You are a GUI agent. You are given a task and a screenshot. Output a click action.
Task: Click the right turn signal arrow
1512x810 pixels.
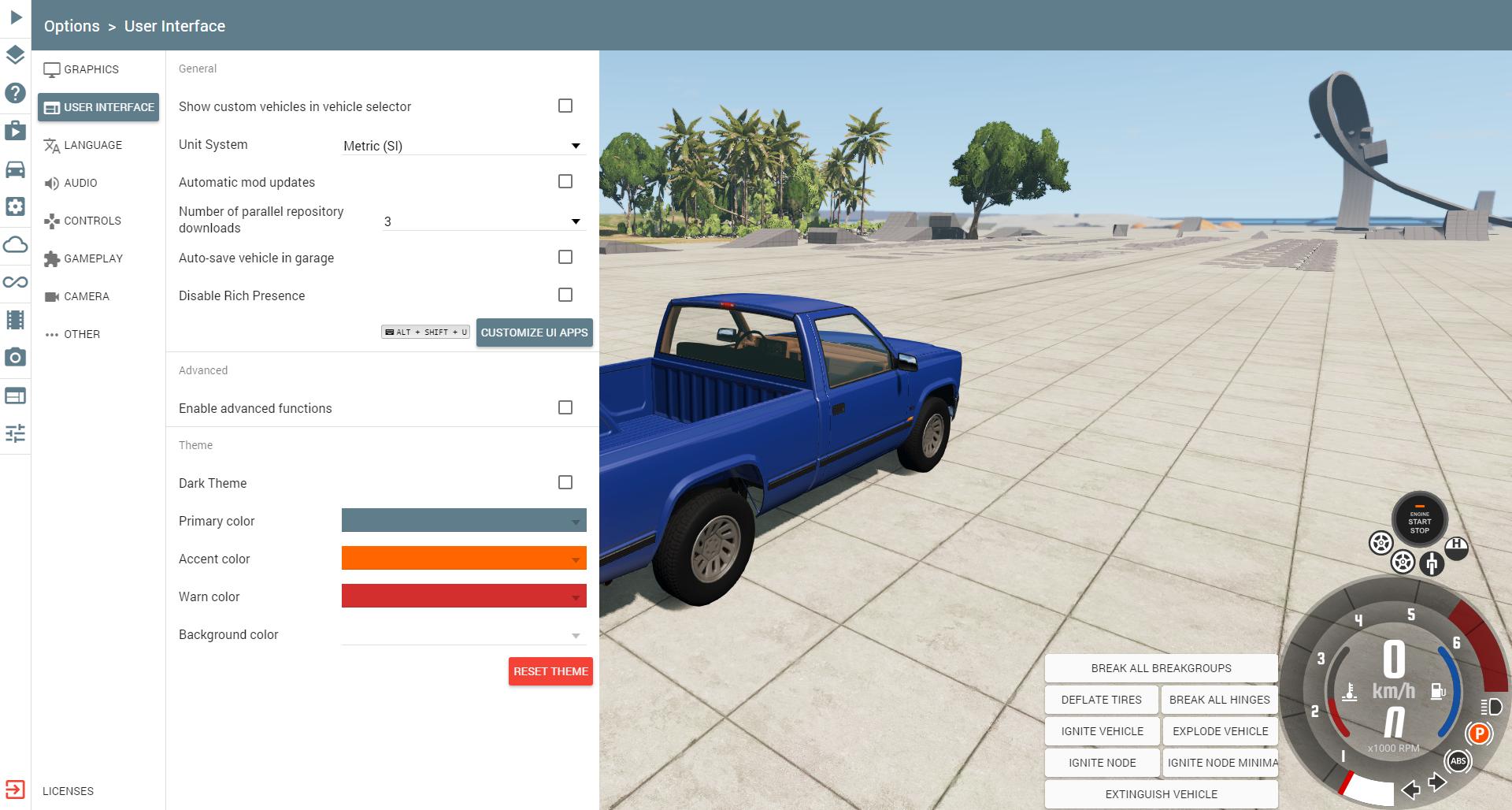click(1437, 782)
